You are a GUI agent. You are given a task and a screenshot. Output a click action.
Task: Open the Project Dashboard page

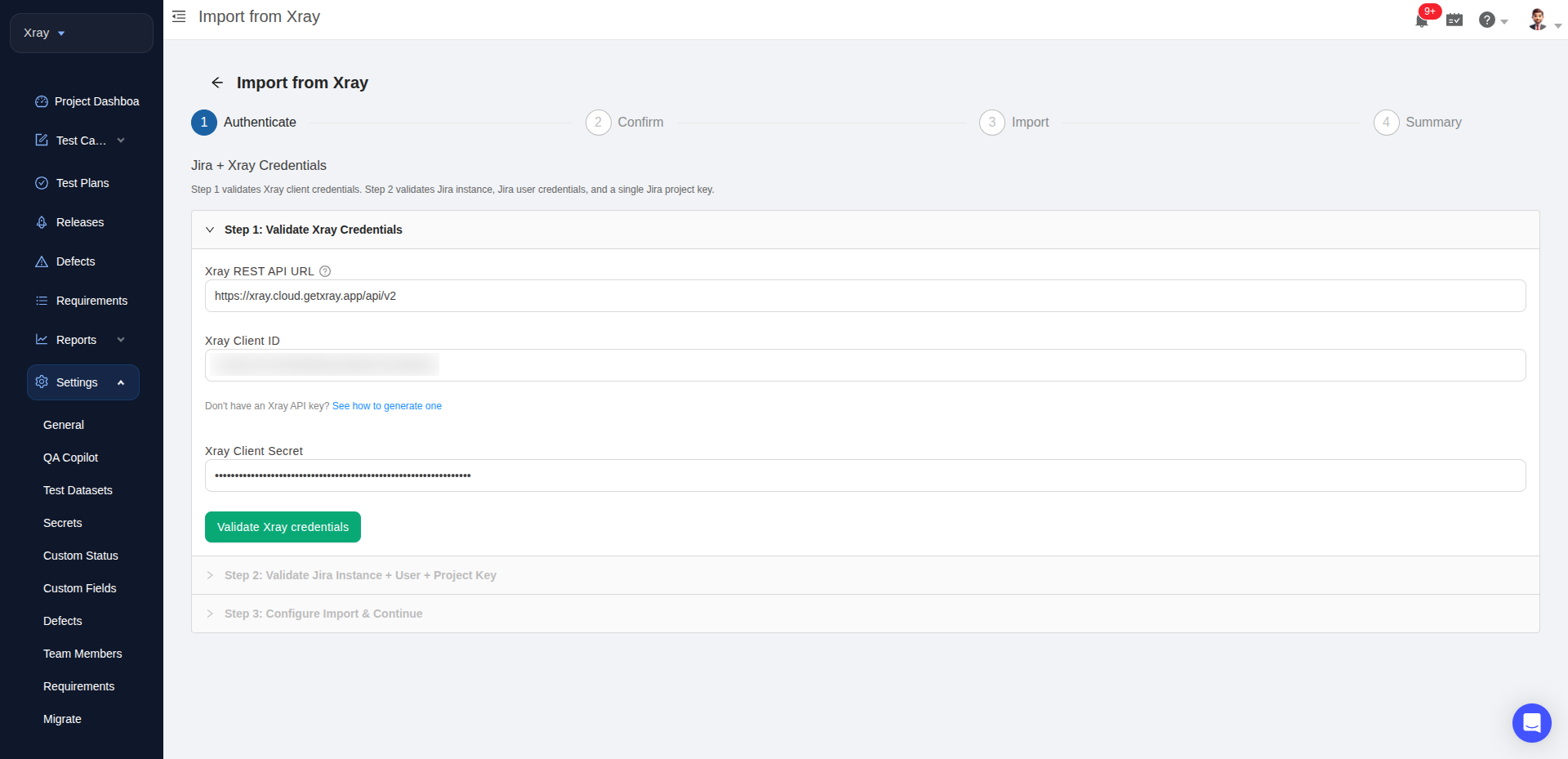point(96,101)
